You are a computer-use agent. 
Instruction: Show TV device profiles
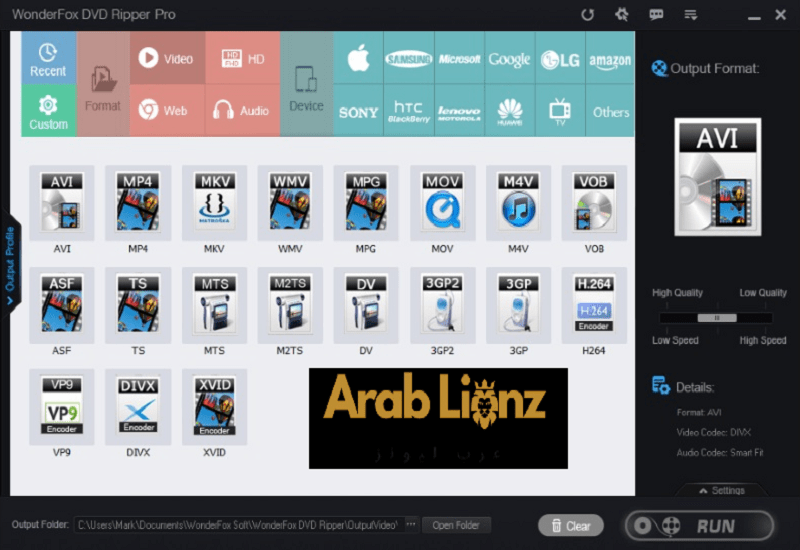coord(560,111)
